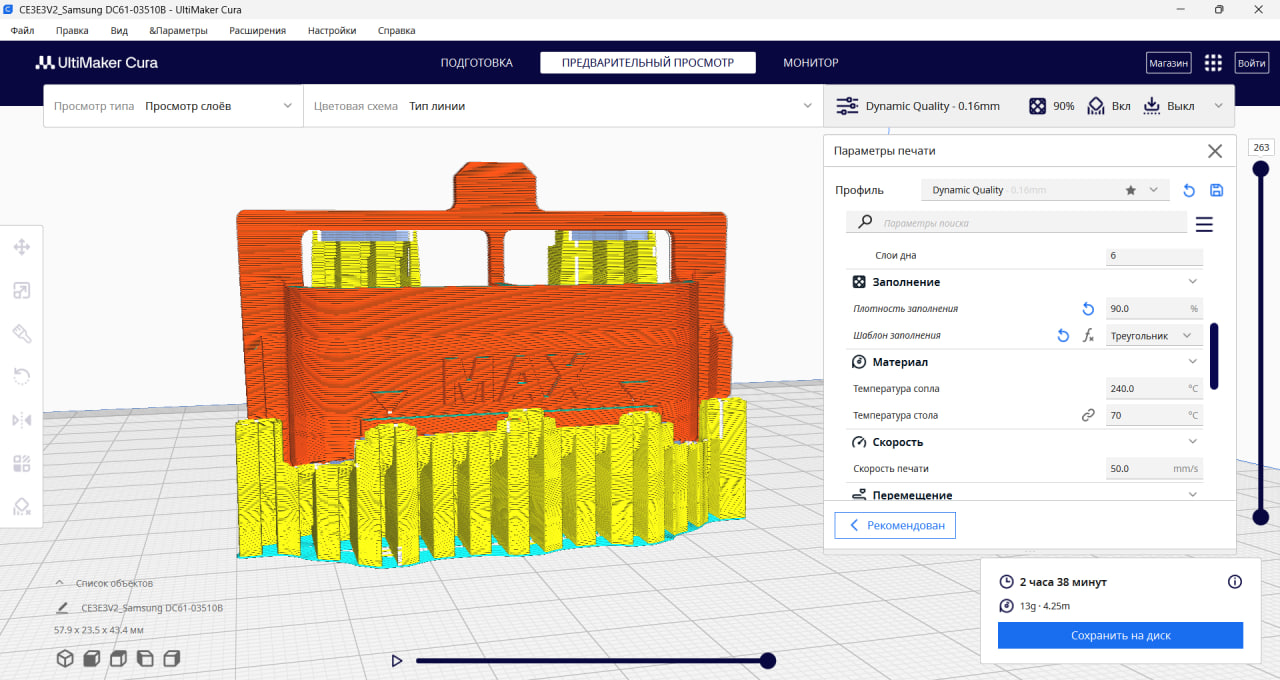Open the Магазин marketplace button
This screenshot has height=680, width=1280.
point(1169,62)
